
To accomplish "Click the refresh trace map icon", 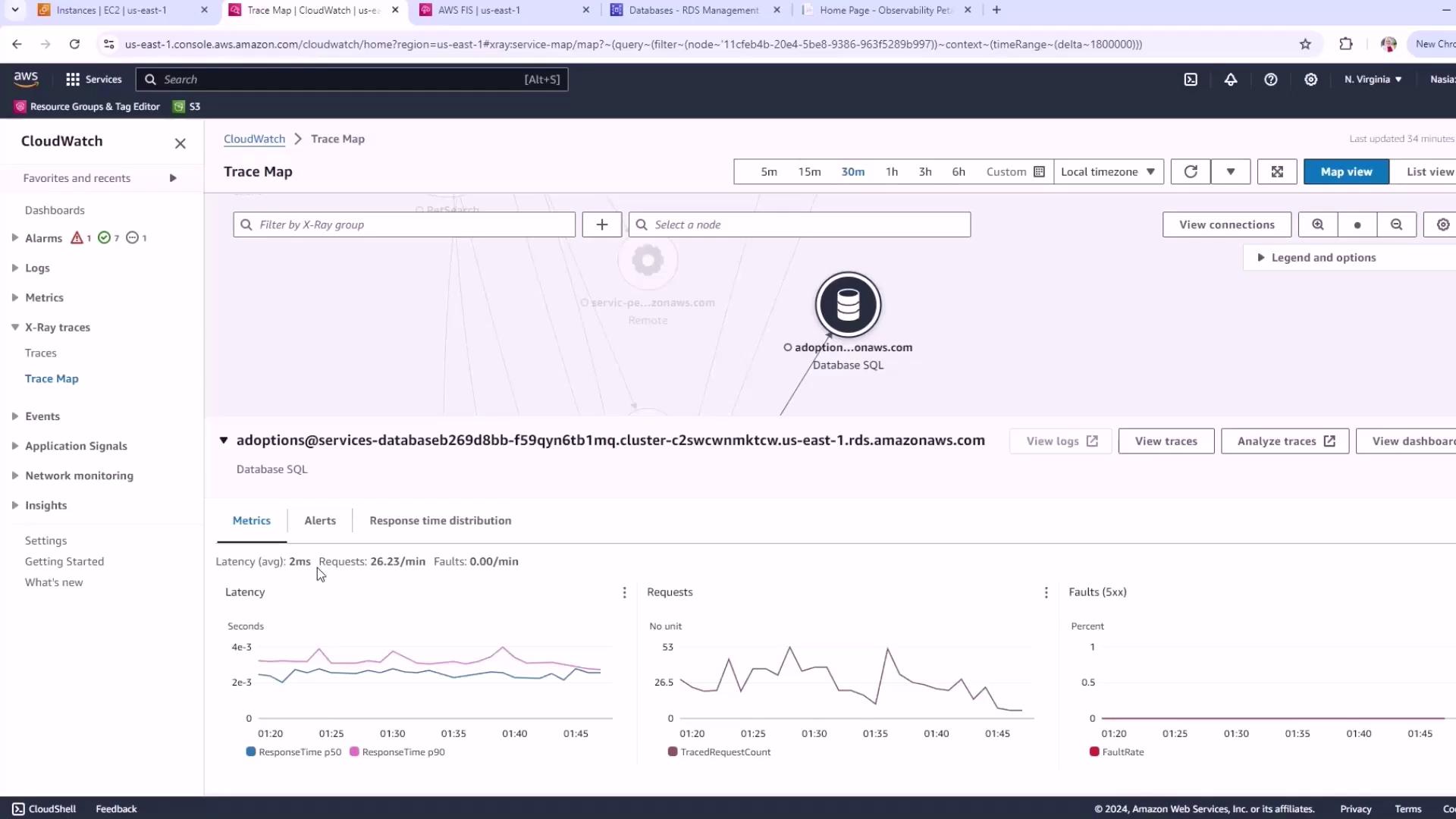I will (1191, 171).
